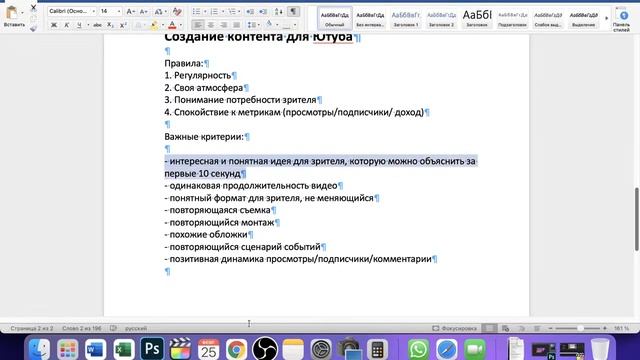Viewport: 640px width, 360px height.
Task: Click the bulleted list icon
Action: 197,11
